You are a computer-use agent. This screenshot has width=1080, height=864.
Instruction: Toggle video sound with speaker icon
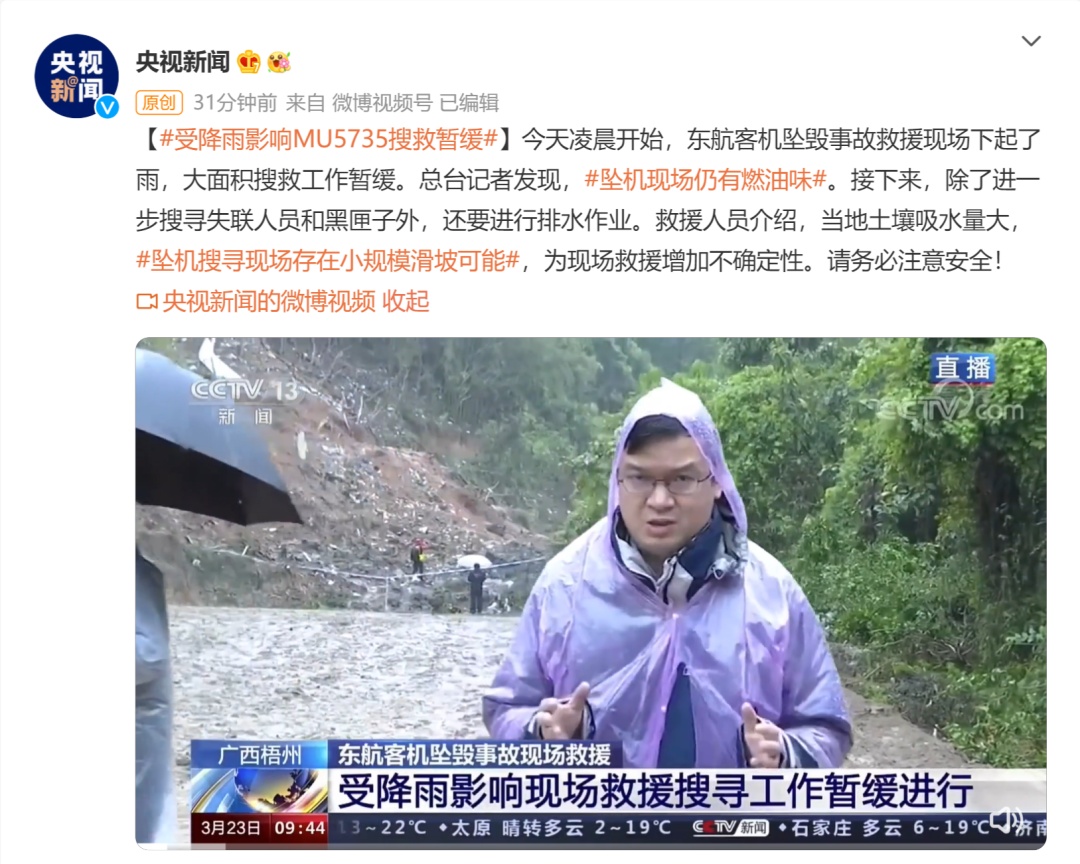[x=1006, y=821]
